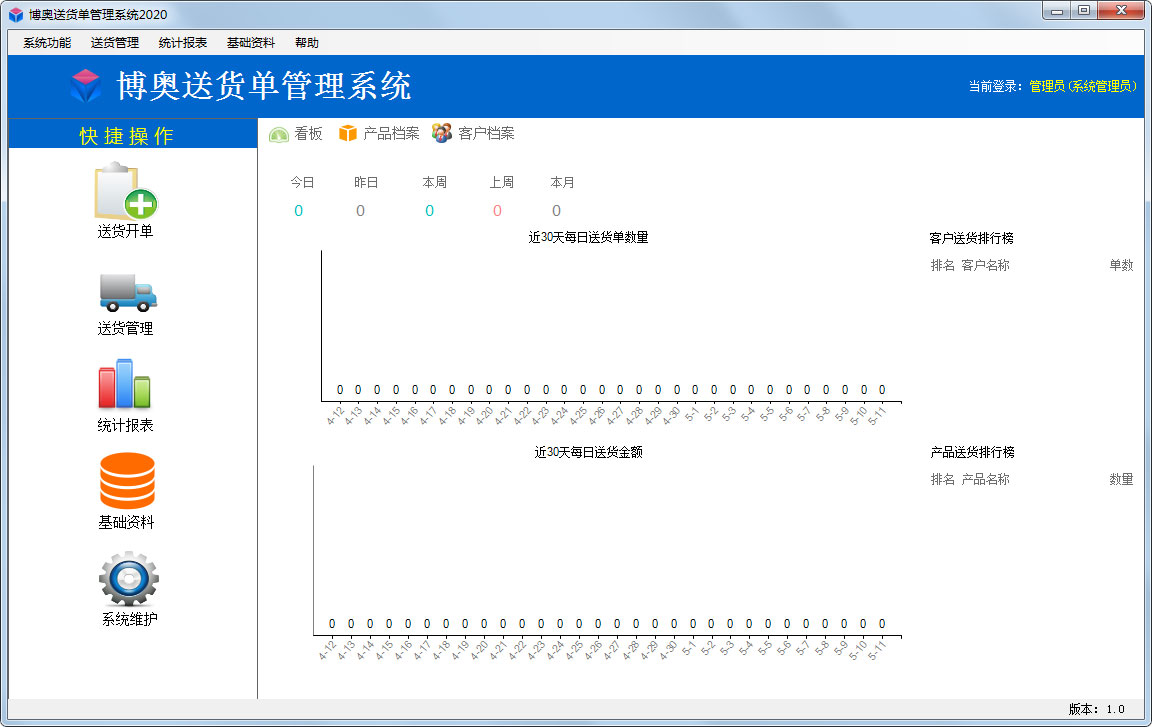
Task: Open the 统计报表 menu in menu bar
Action: (x=183, y=43)
